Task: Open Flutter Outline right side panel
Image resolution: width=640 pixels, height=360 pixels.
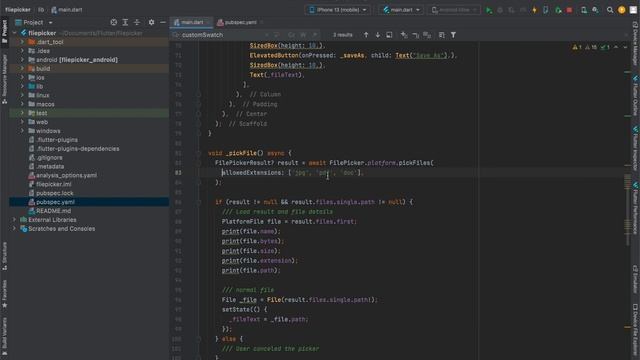Action: tap(636, 96)
